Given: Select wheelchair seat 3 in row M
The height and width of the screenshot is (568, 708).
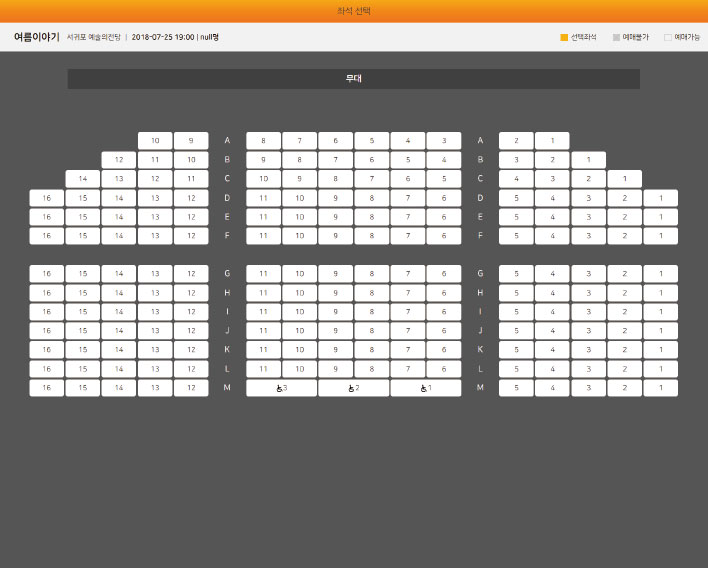Looking at the screenshot, I should tap(282, 388).
